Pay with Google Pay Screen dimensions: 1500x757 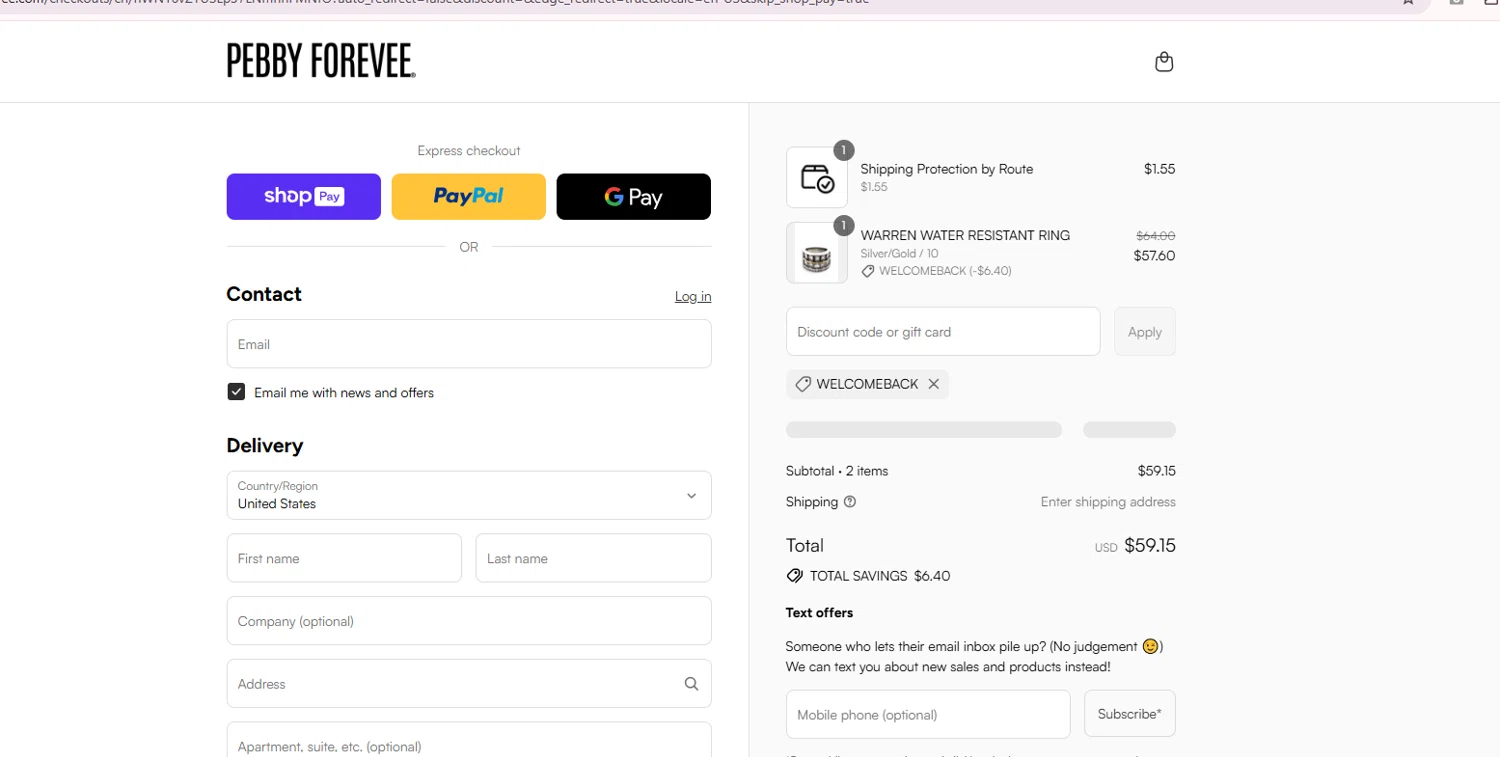pyautogui.click(x=634, y=197)
